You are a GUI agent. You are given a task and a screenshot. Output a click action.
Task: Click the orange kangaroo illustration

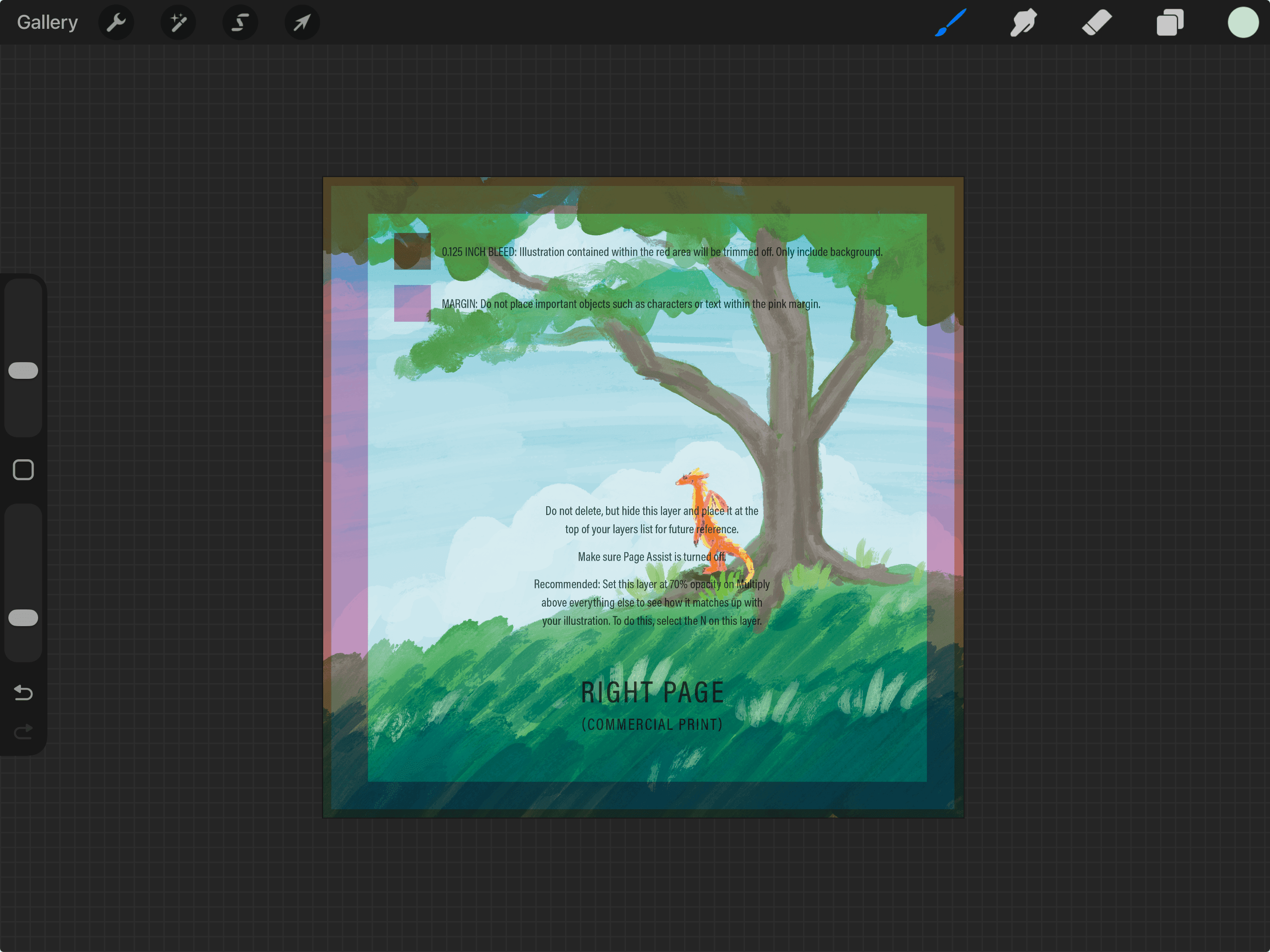point(708,517)
